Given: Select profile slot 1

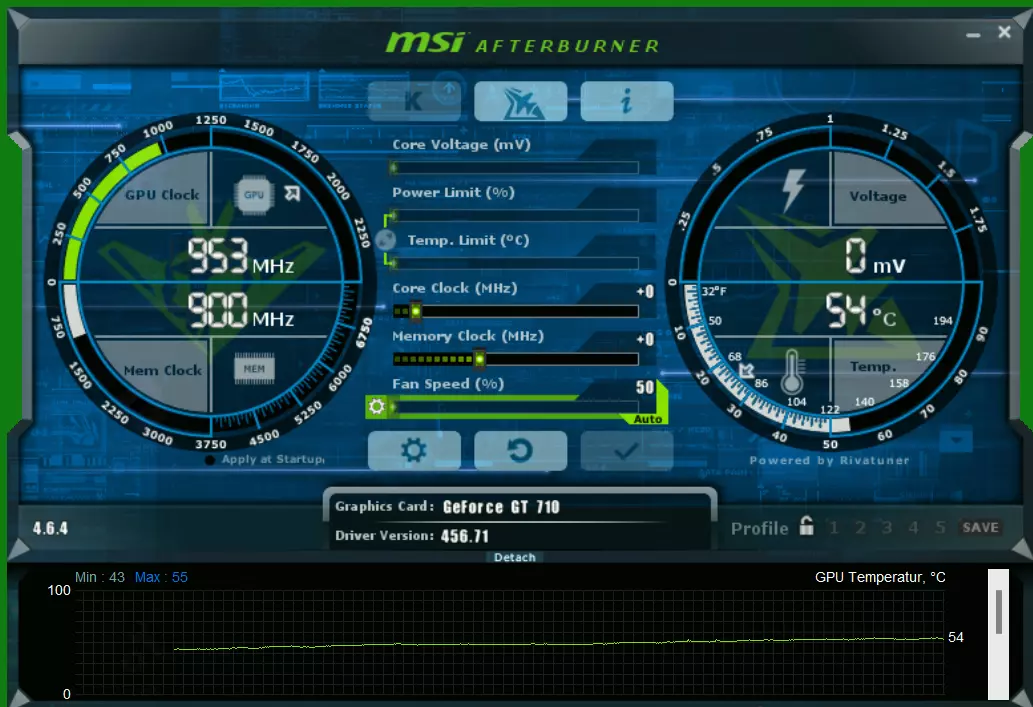Looking at the screenshot, I should coord(834,527).
